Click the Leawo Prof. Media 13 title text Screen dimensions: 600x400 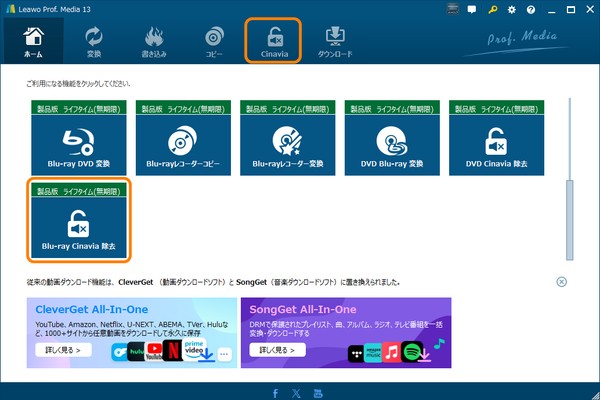54,9
